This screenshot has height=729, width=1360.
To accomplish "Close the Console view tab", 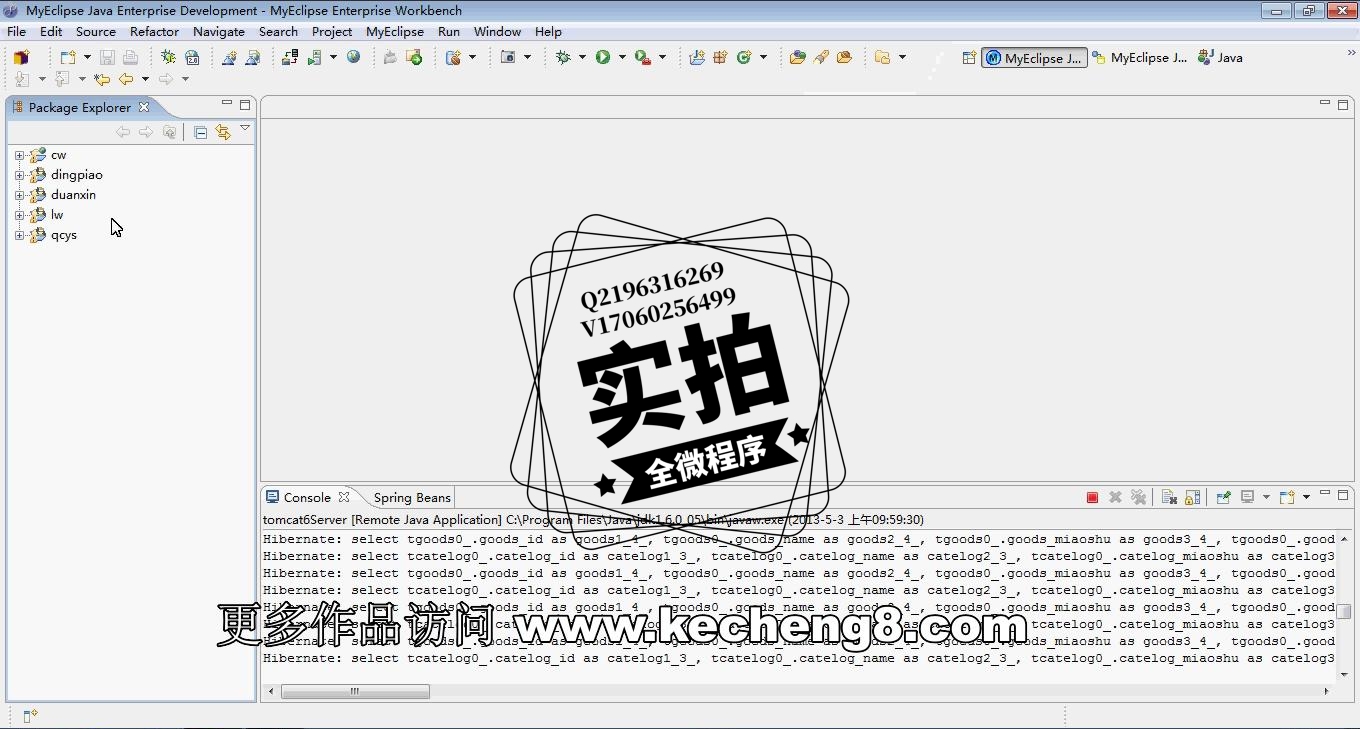I will coord(344,497).
